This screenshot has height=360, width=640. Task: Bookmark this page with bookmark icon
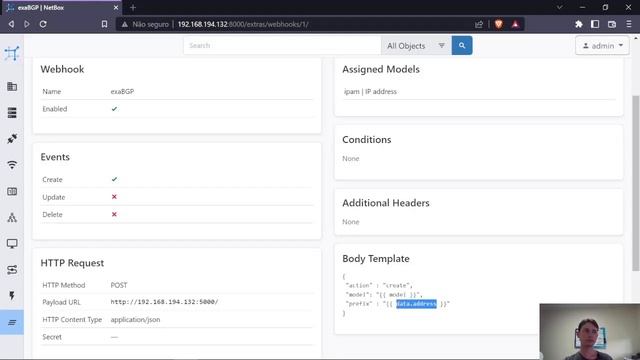tap(104, 24)
